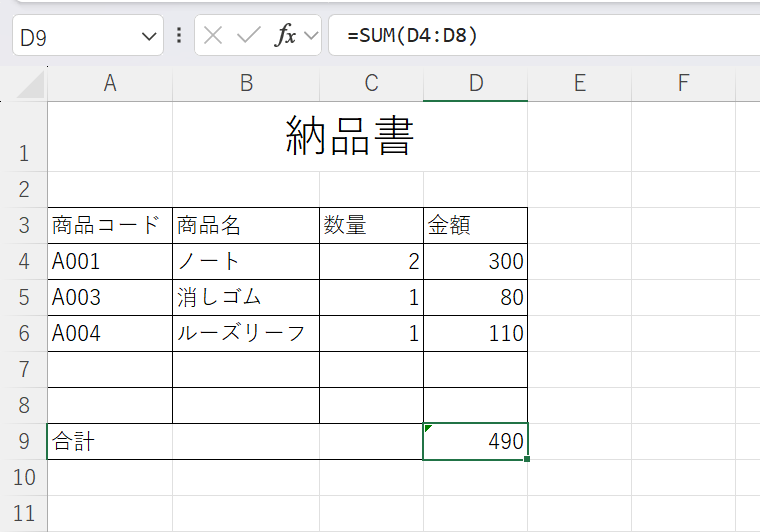Expand the function dropdown arrow next to fx

311,35
